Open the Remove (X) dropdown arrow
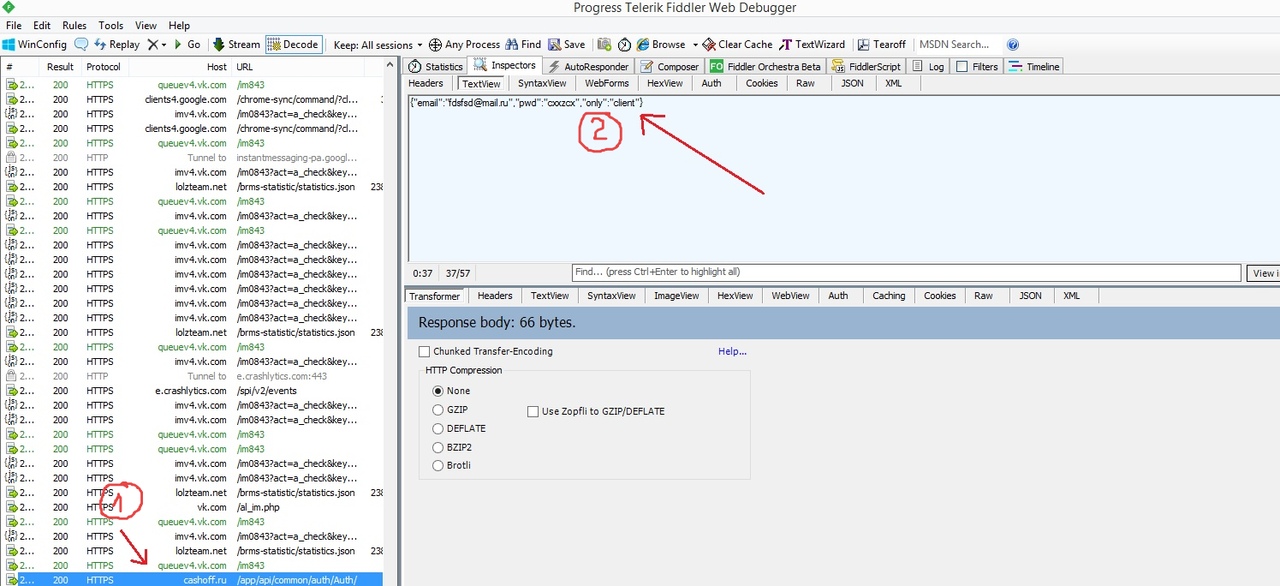The height and width of the screenshot is (586, 1280). coord(163,45)
